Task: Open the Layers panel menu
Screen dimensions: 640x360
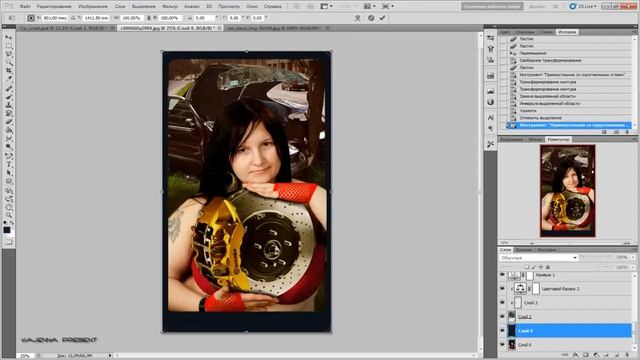Action: click(x=634, y=249)
